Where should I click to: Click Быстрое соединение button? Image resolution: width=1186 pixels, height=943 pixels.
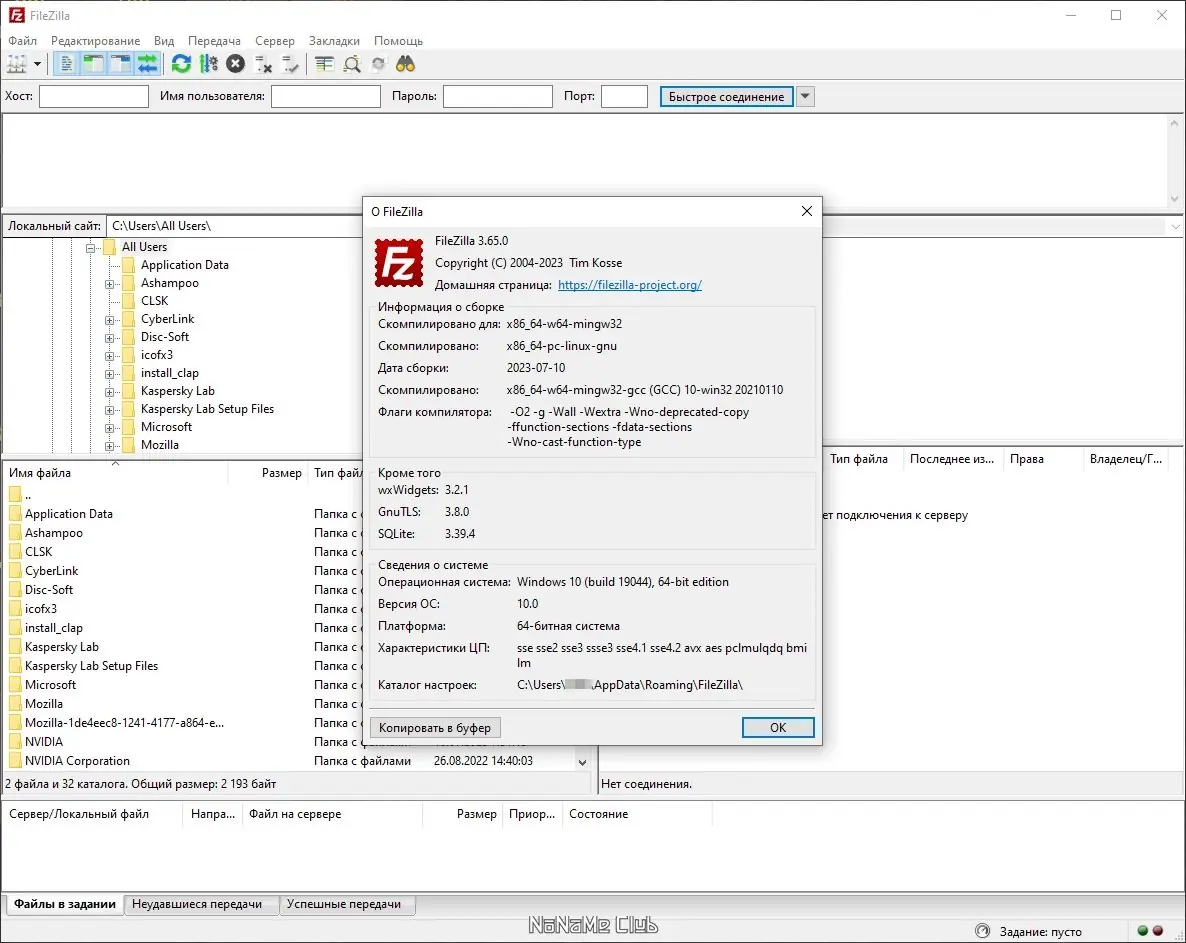(726, 97)
